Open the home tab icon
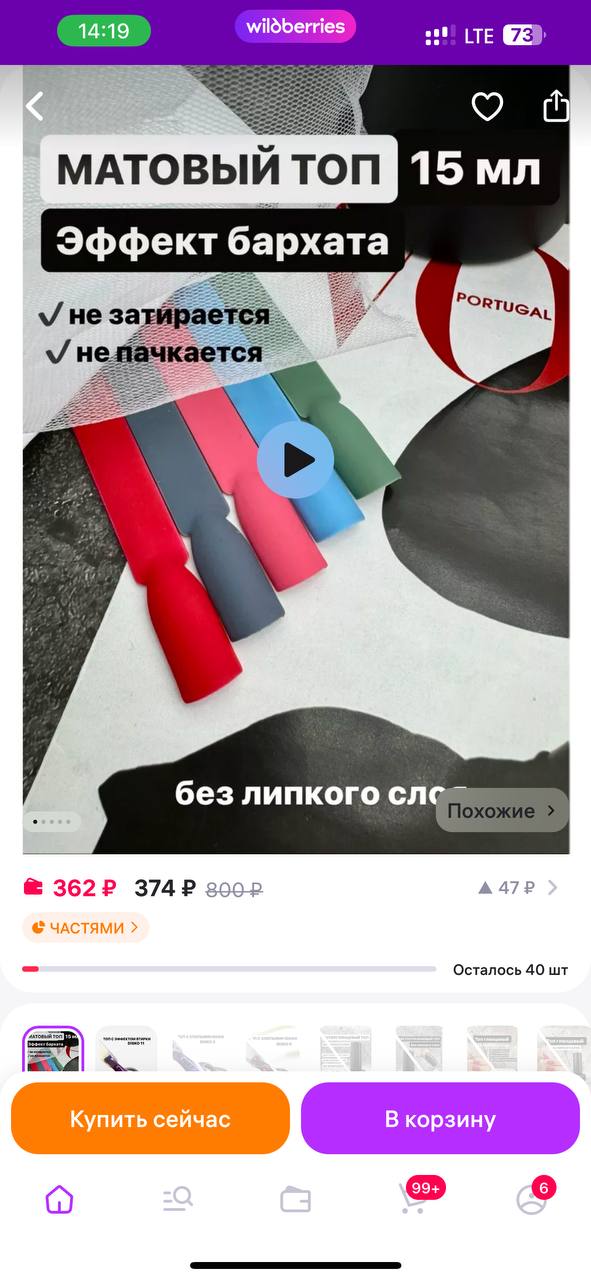Image resolution: width=591 pixels, height=1280 pixels. [59, 1200]
